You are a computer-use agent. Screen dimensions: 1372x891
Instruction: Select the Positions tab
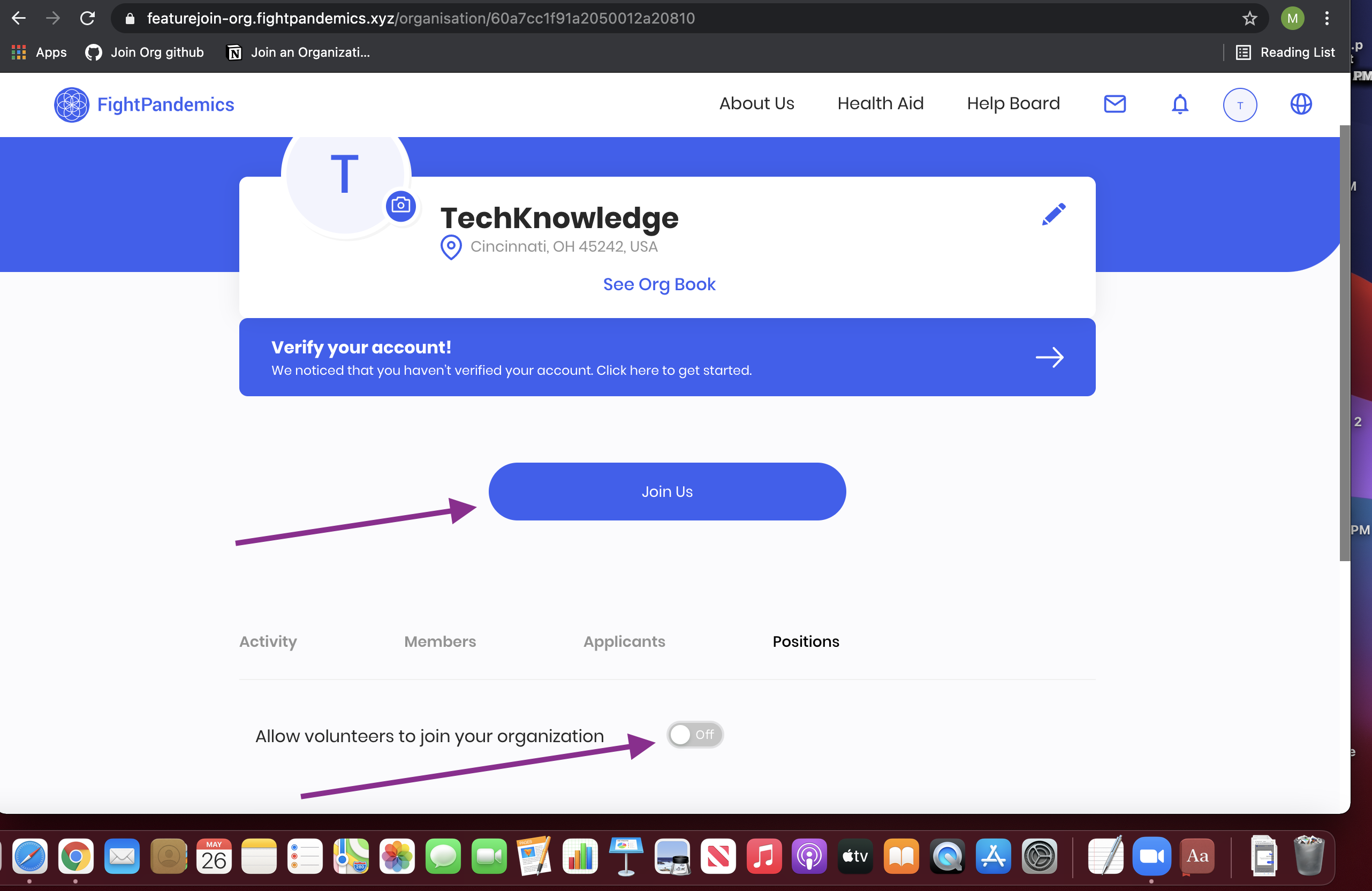(805, 641)
